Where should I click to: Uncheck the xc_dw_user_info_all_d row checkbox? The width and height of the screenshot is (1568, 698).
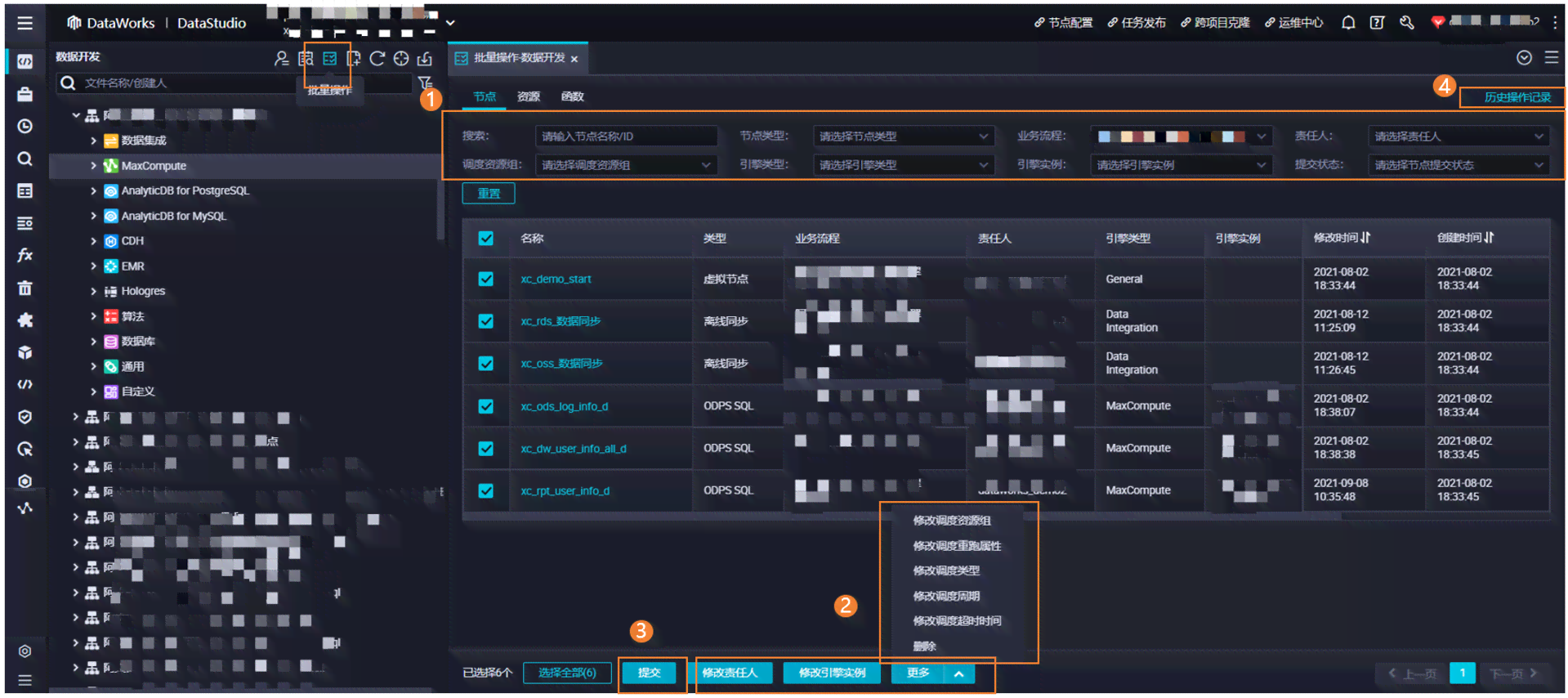(486, 449)
